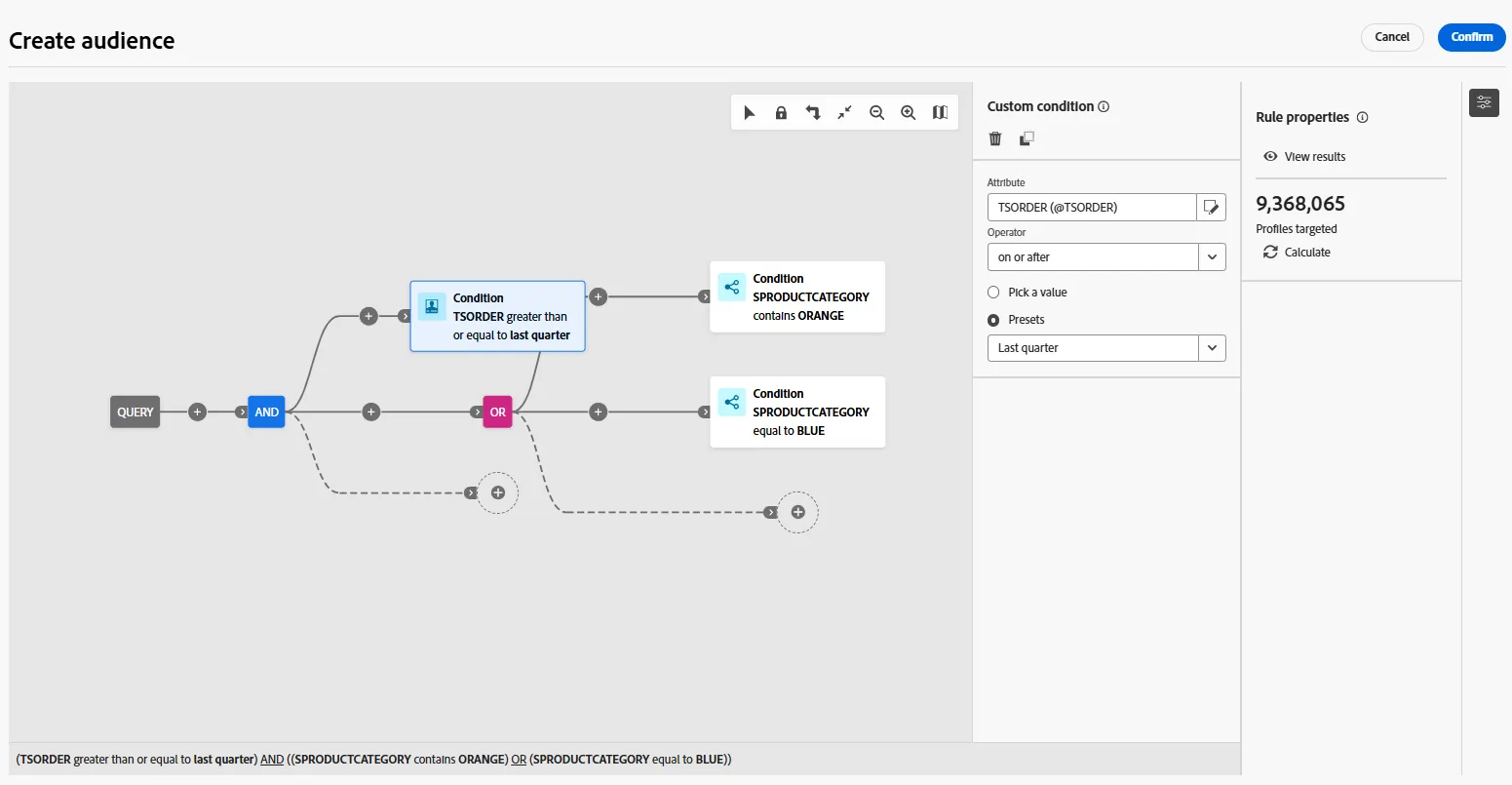The image size is (1512, 785).
Task: Open the info icon beside Custom condition
Action: (x=1104, y=106)
